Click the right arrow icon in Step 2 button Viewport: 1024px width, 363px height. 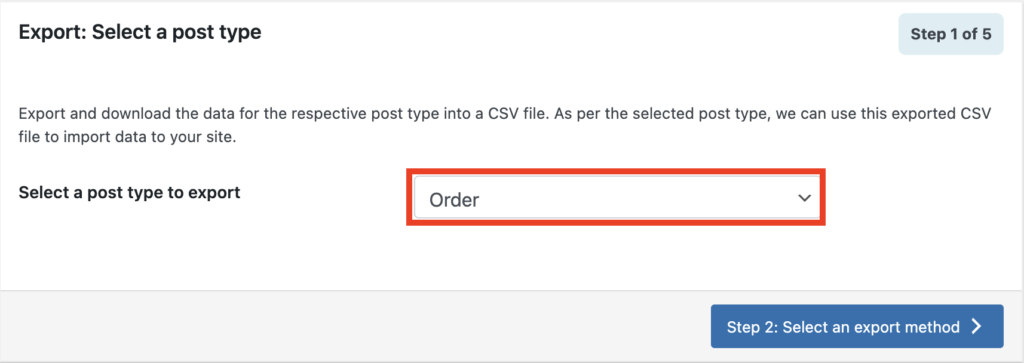coord(976,326)
